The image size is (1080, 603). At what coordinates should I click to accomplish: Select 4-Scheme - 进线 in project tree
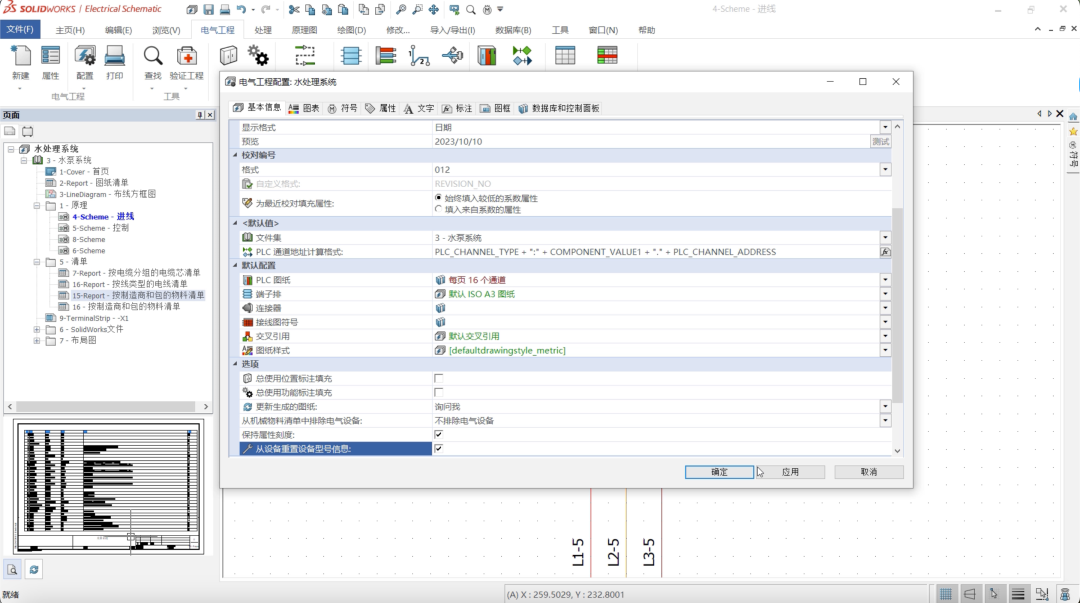99,214
